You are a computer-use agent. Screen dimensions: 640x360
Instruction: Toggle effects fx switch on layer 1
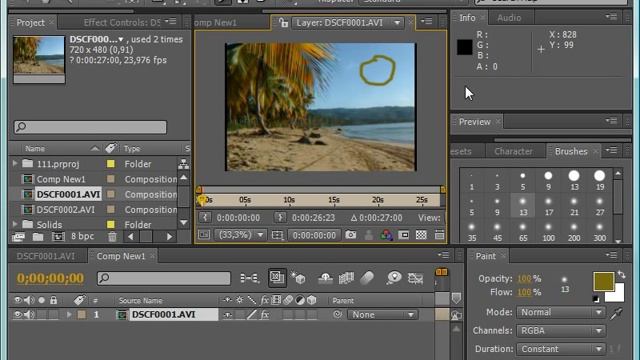pyautogui.click(x=264, y=315)
